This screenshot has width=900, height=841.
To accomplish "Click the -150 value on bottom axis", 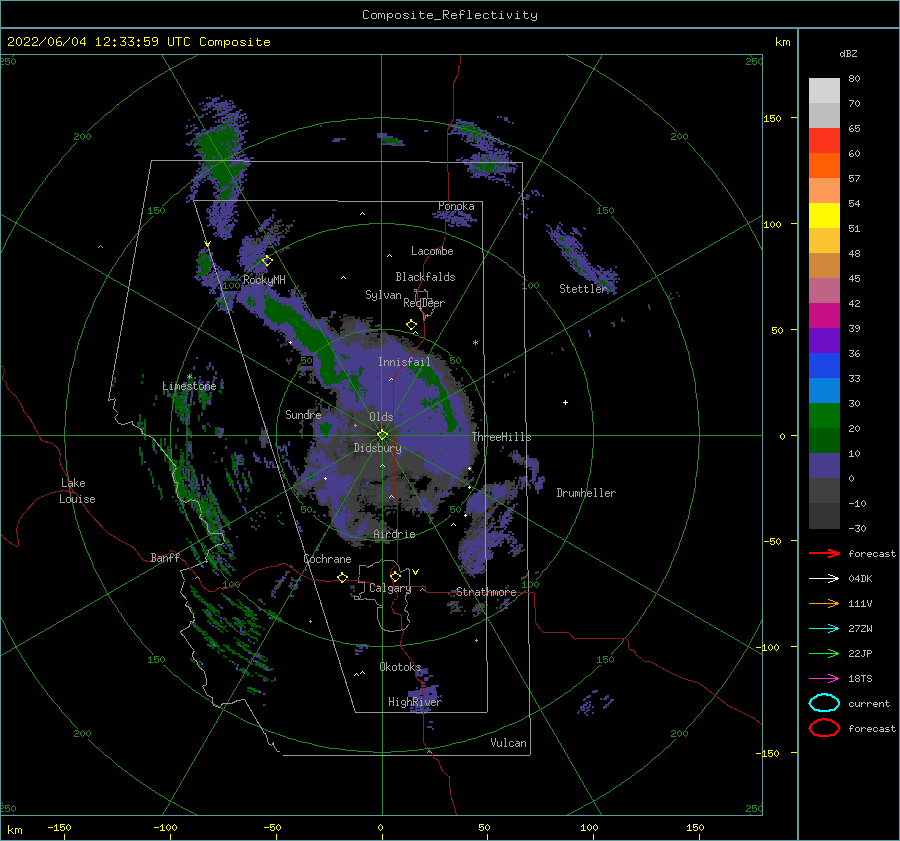I will (59, 828).
